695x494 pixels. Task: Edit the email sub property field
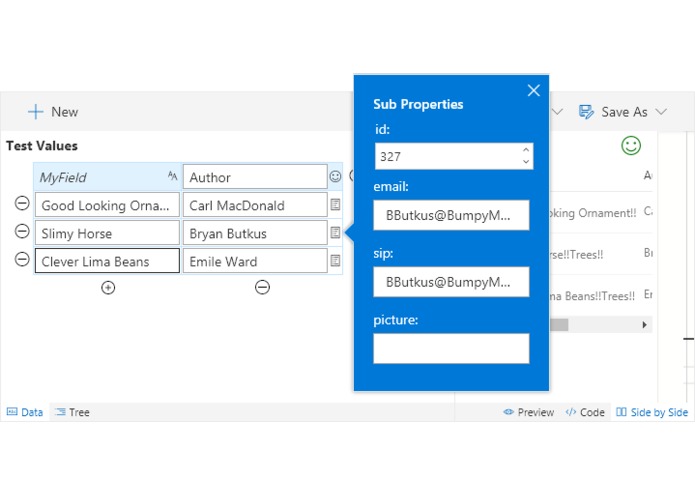click(x=451, y=215)
